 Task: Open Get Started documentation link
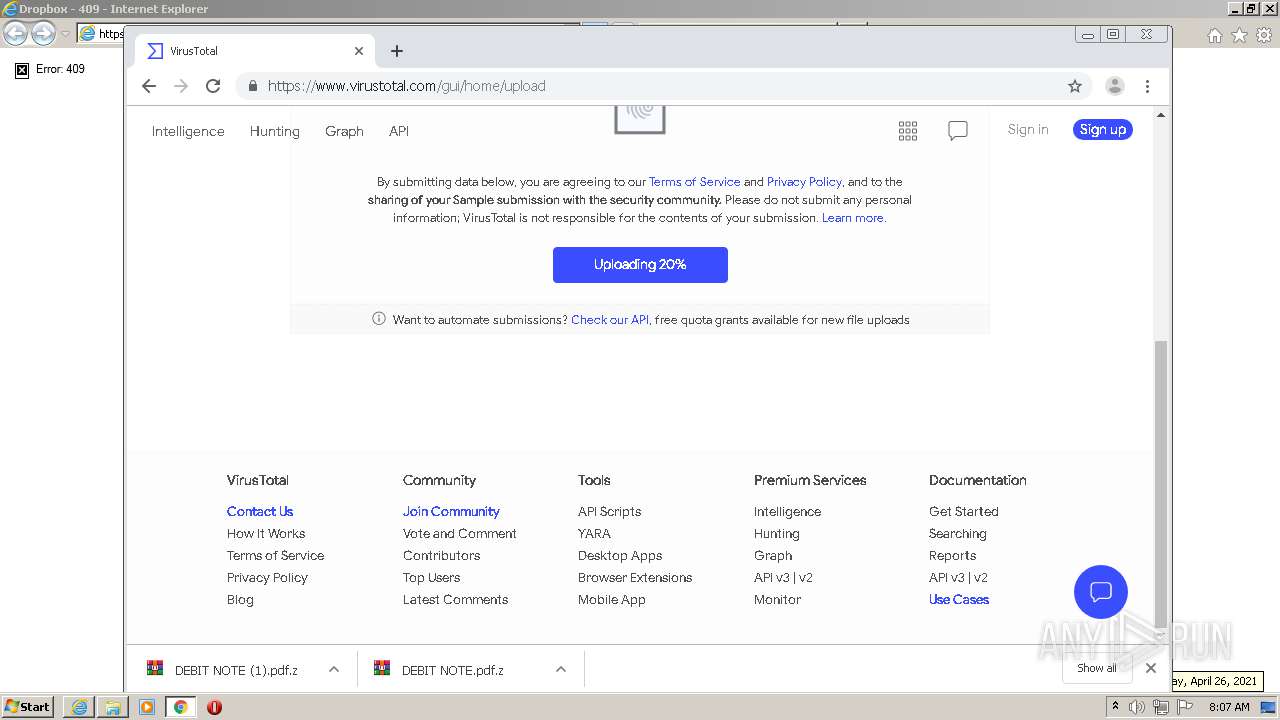(964, 511)
